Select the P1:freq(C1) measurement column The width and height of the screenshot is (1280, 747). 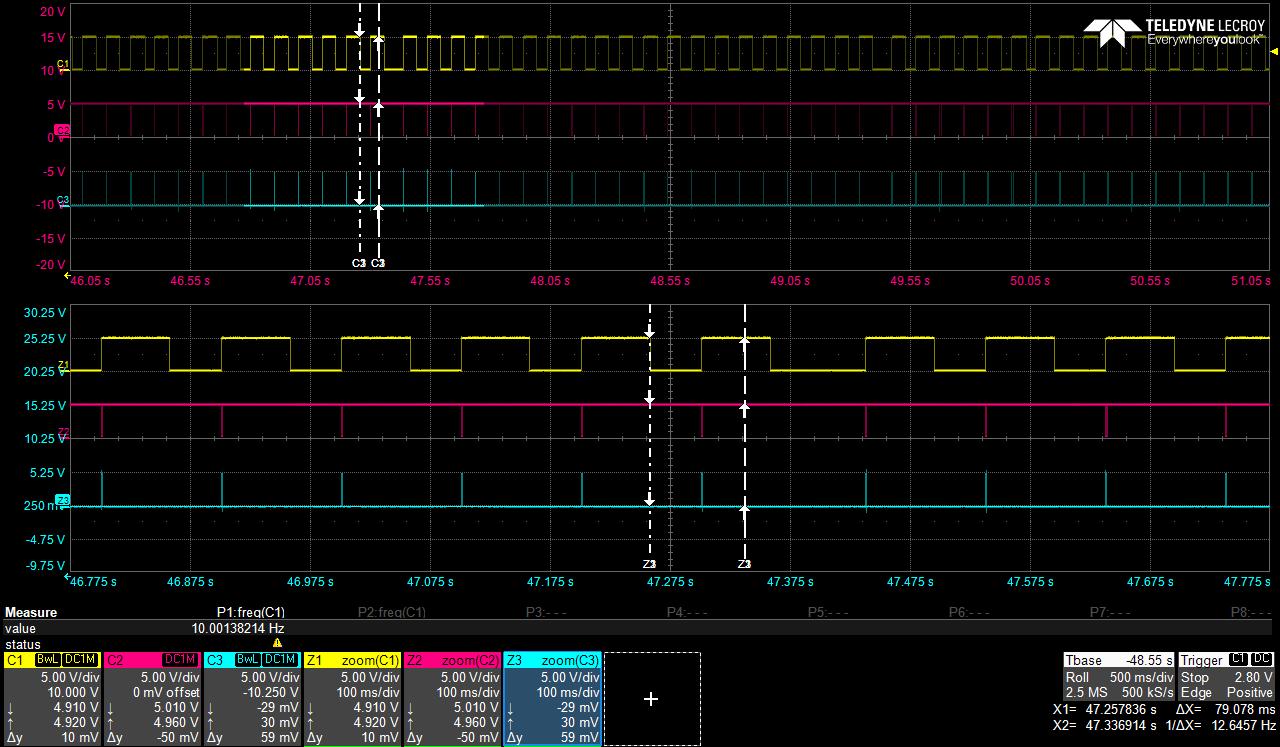251,612
